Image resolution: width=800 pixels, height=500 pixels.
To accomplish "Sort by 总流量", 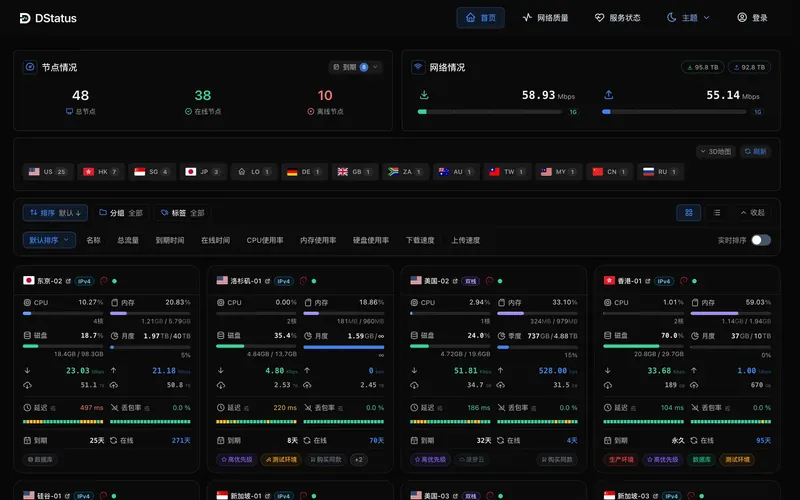I will pos(128,240).
